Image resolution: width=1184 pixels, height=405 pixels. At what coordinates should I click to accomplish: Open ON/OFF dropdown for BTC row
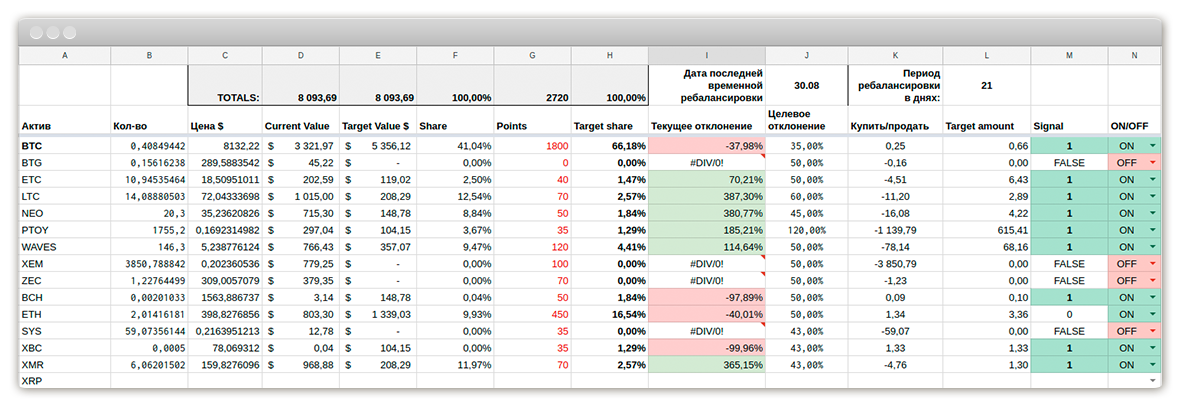1152,146
